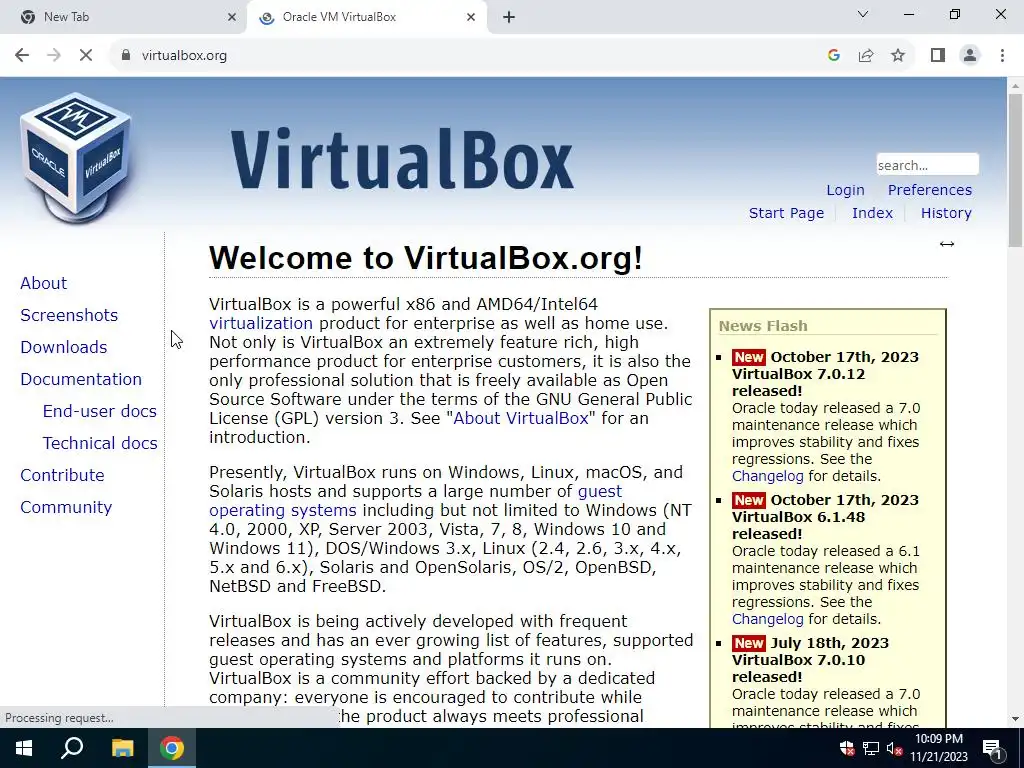Bookmark this tab with star icon
This screenshot has height=768, width=1024.
pyautogui.click(x=898, y=56)
